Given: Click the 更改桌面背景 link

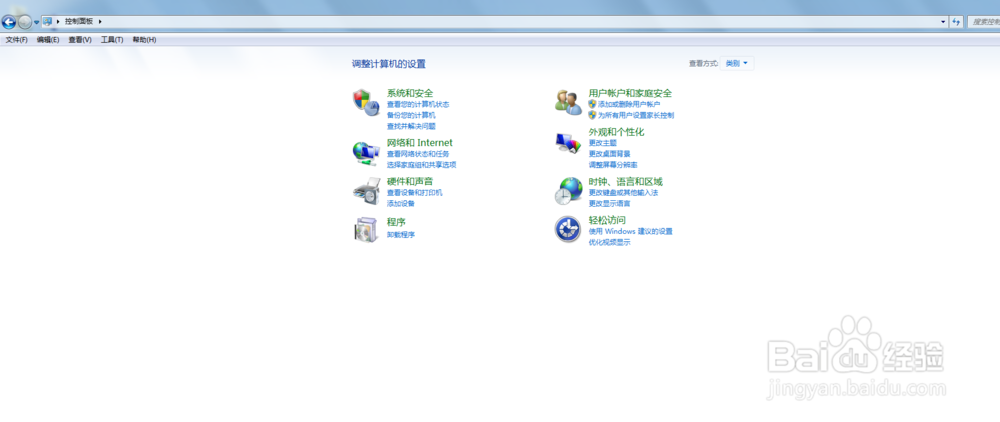Looking at the screenshot, I should pos(609,154).
